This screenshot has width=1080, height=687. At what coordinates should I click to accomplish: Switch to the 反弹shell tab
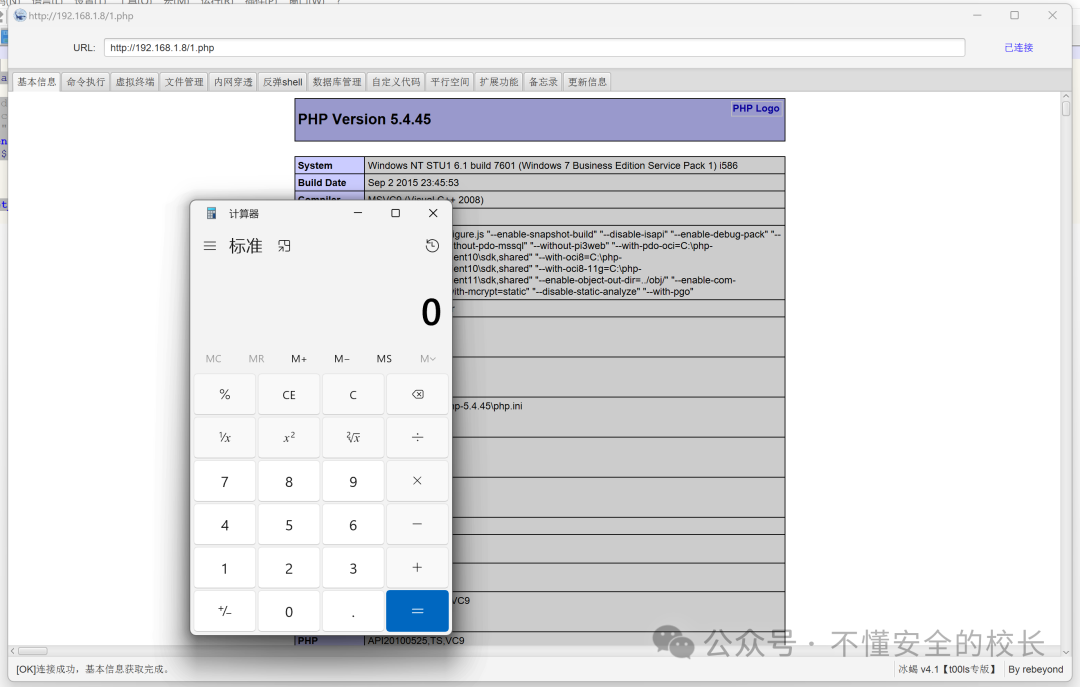pyautogui.click(x=282, y=82)
